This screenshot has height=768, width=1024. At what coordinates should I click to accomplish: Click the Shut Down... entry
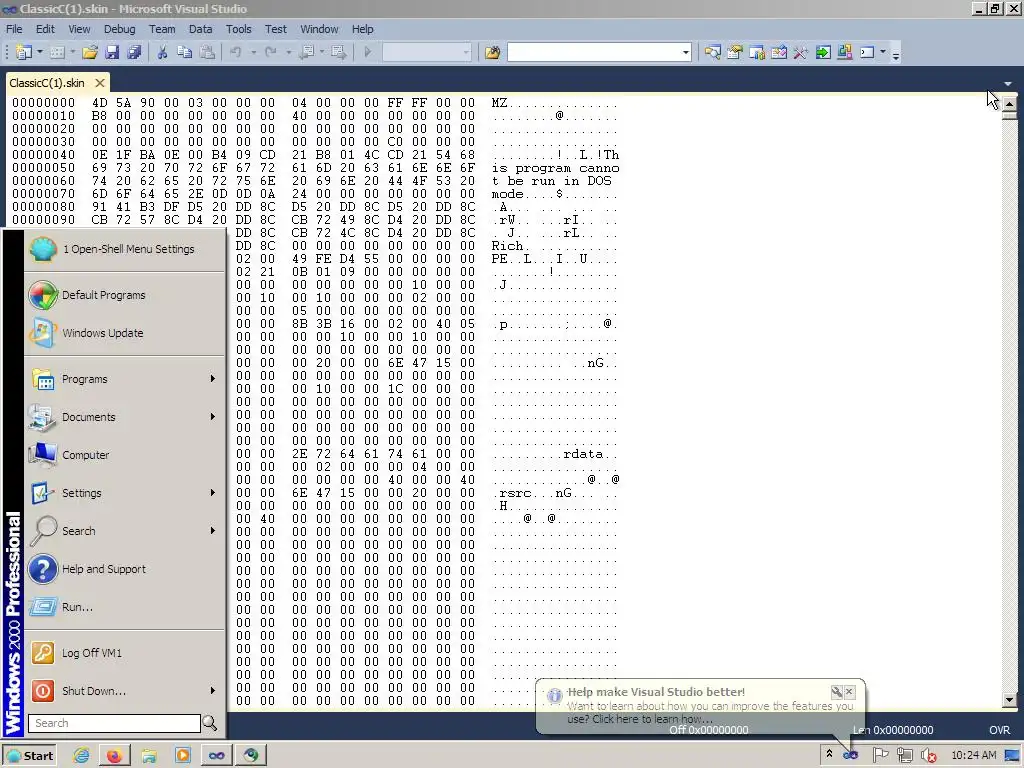[123, 690]
